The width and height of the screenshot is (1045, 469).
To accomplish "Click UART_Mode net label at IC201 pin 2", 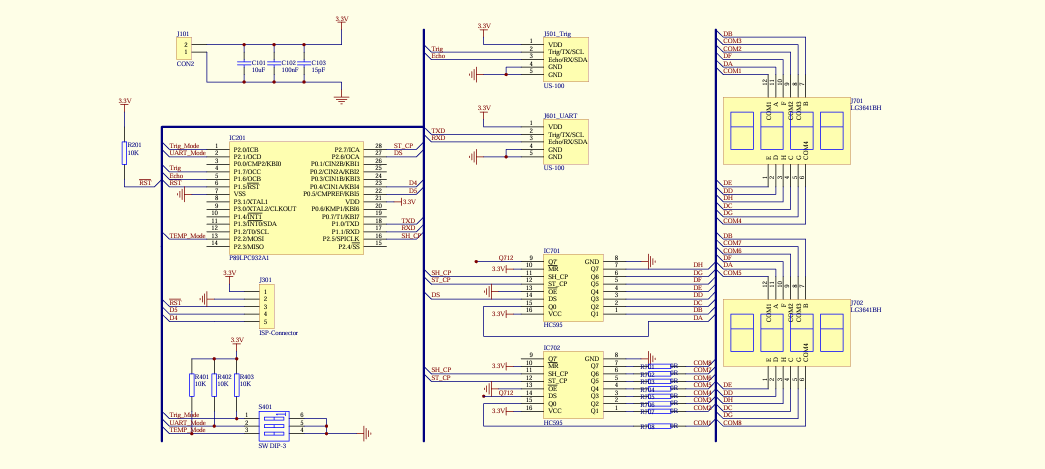I will (187, 153).
